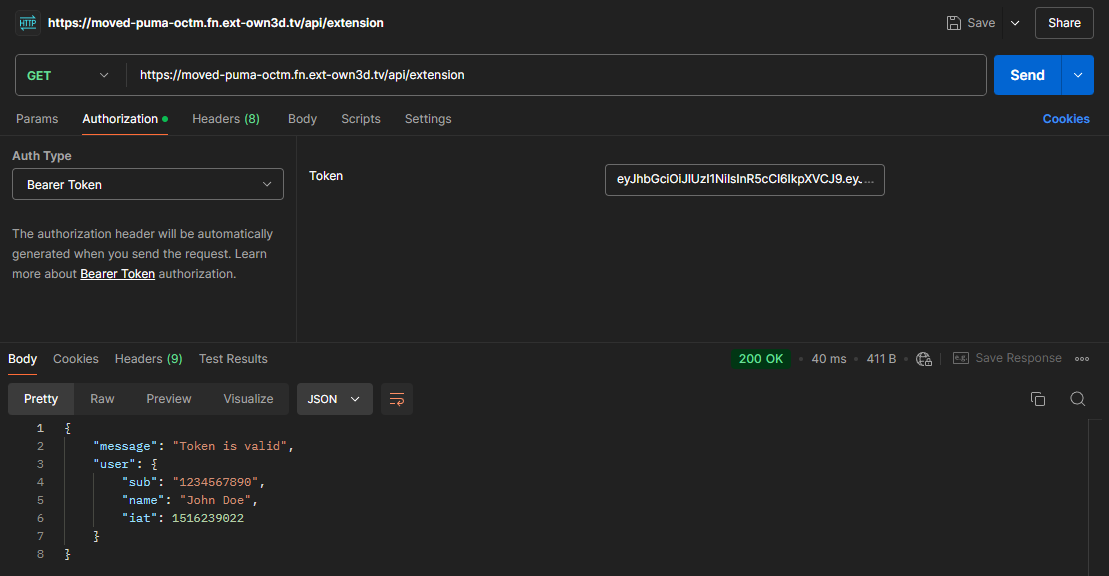Screen dimensions: 1109x576
Task: Select the Raw response view
Action: pyautogui.click(x=102, y=399)
